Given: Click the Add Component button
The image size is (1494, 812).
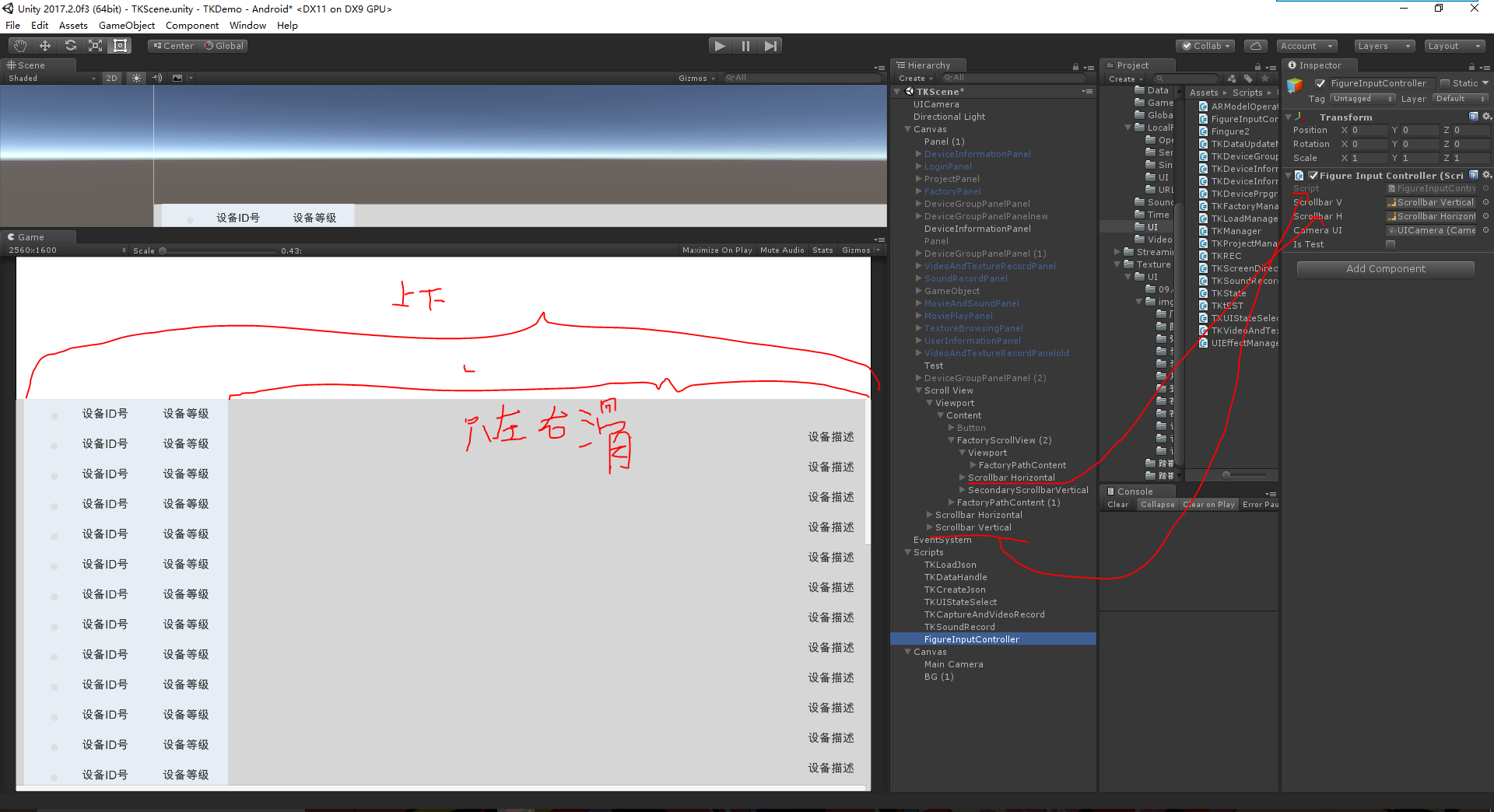Looking at the screenshot, I should 1386,269.
